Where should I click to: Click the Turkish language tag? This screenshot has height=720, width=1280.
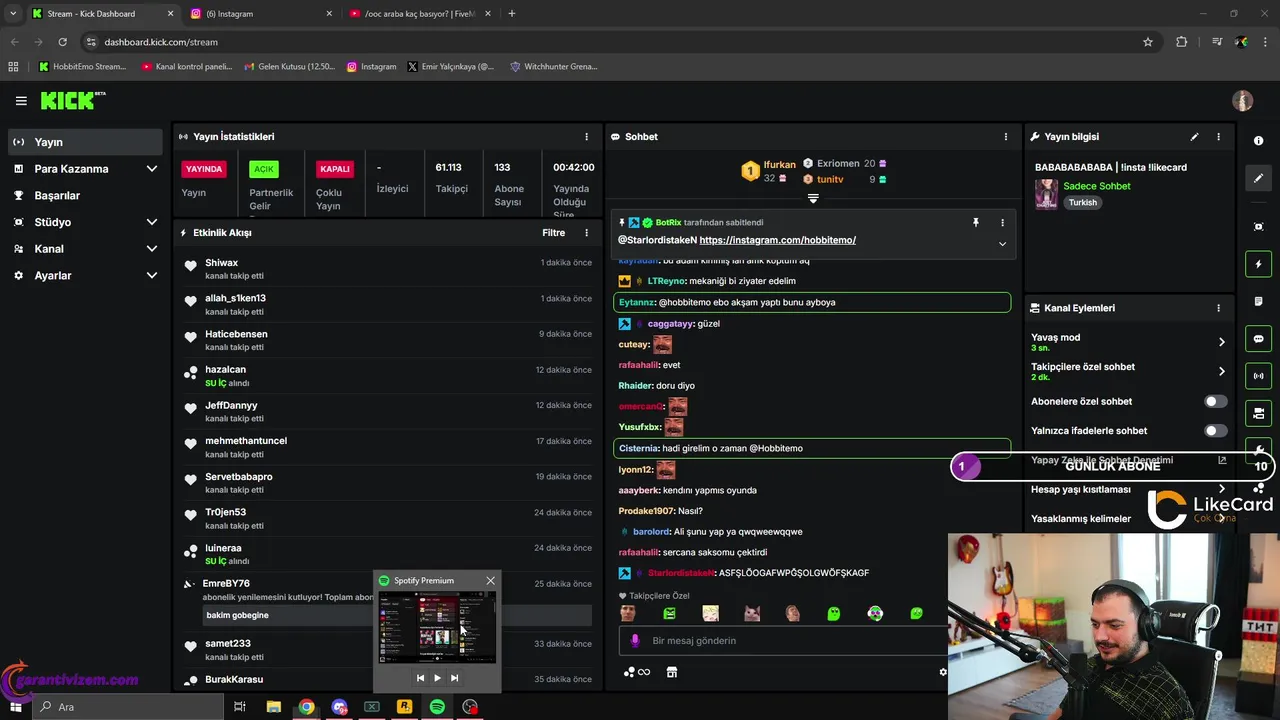pos(1082,202)
